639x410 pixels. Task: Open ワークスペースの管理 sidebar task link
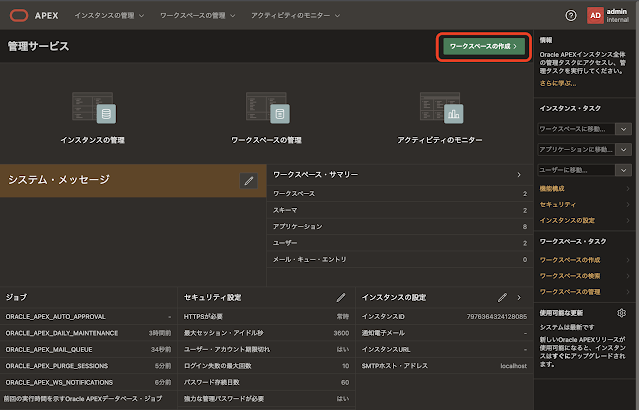click(570, 292)
